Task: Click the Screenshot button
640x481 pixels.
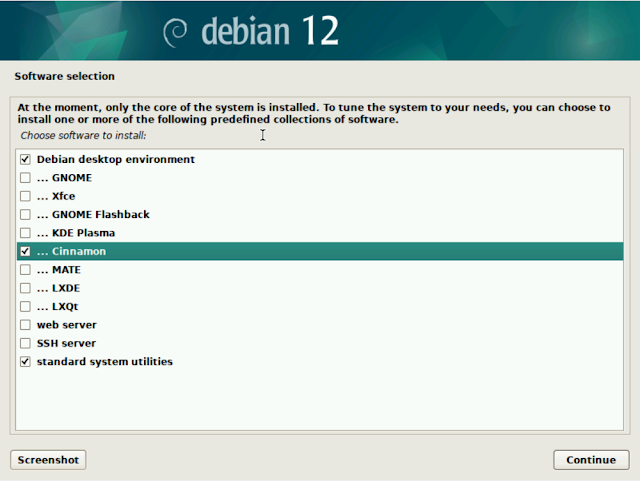Action: 48,460
